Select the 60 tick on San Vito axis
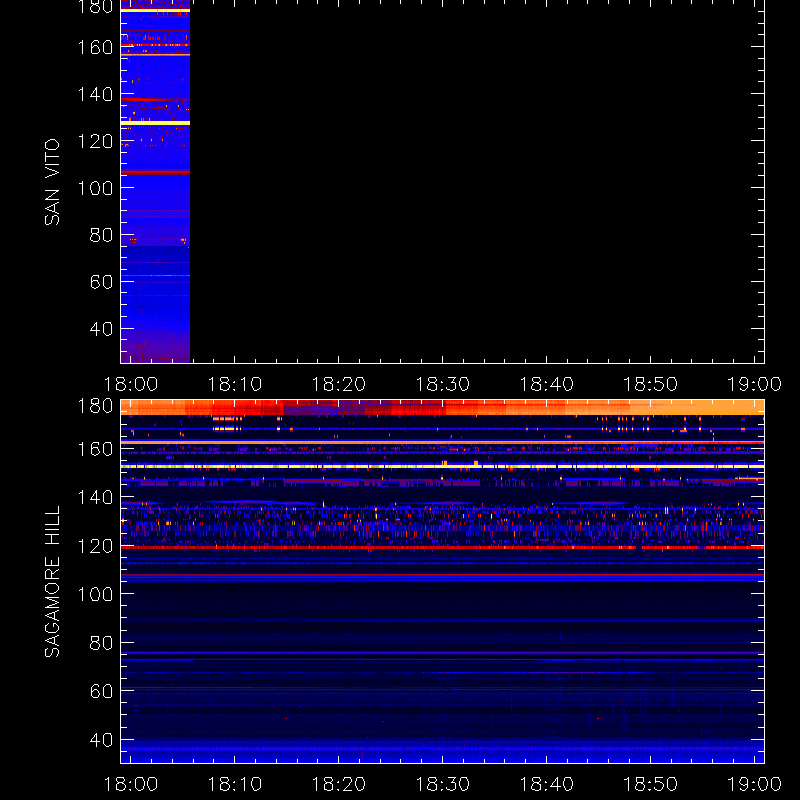The width and height of the screenshot is (800, 800). pyautogui.click(x=101, y=282)
